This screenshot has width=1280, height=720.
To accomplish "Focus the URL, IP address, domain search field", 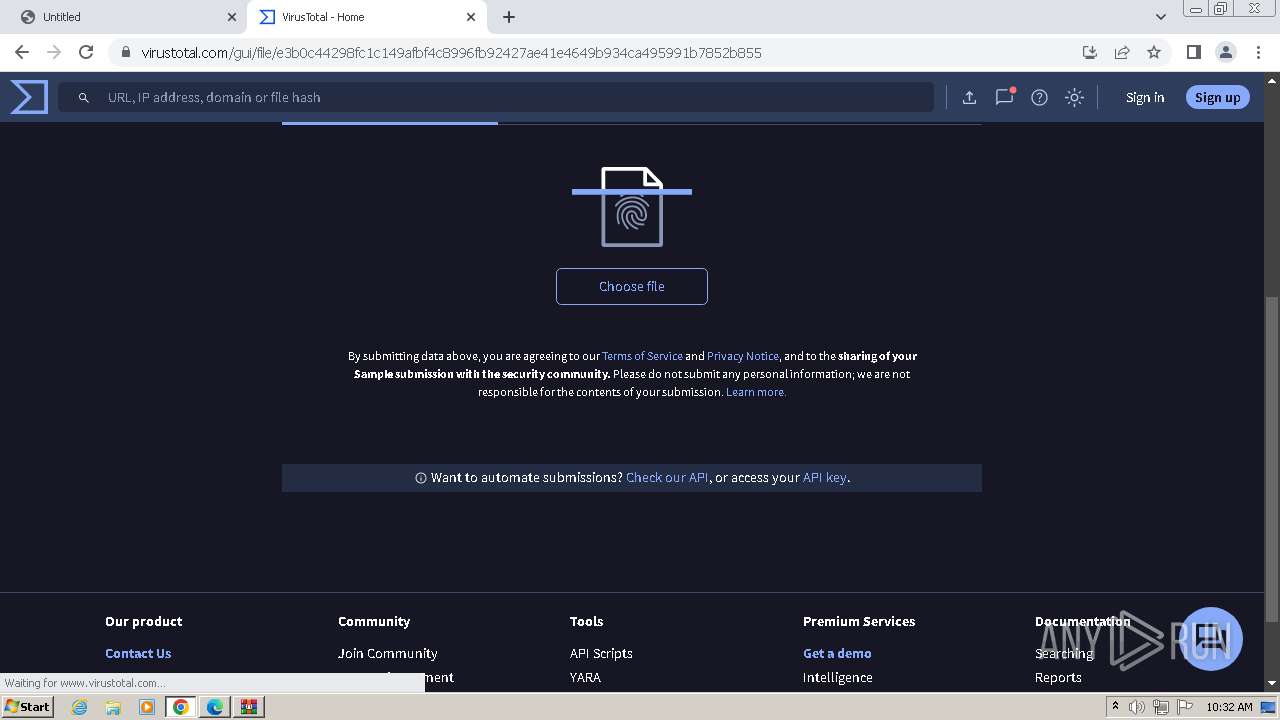I will [x=496, y=97].
